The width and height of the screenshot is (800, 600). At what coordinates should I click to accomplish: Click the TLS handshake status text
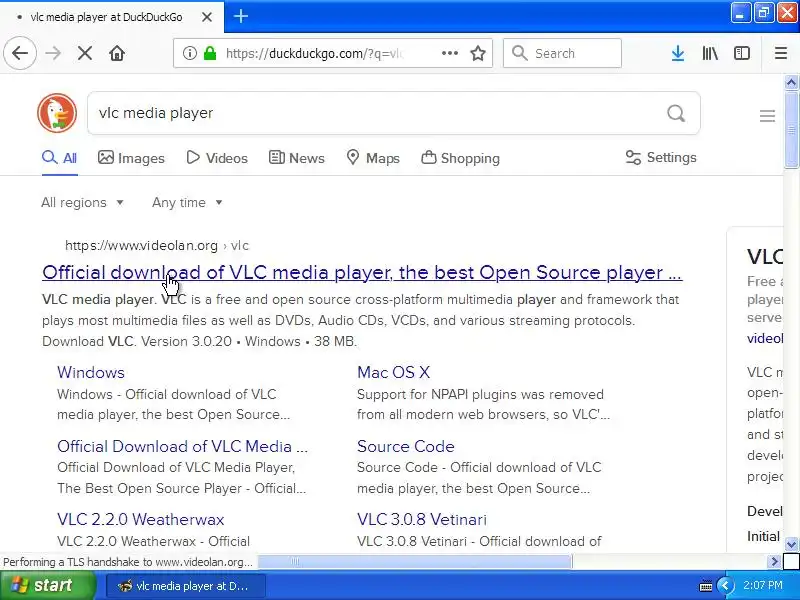pyautogui.click(x=128, y=562)
